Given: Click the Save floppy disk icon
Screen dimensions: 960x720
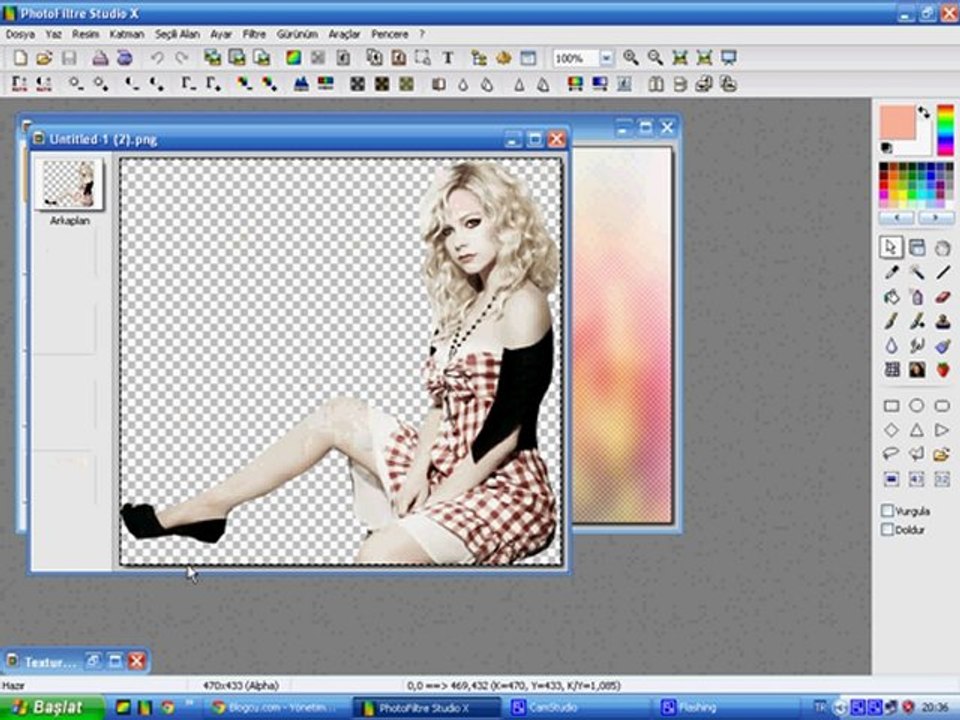Looking at the screenshot, I should click(69, 58).
